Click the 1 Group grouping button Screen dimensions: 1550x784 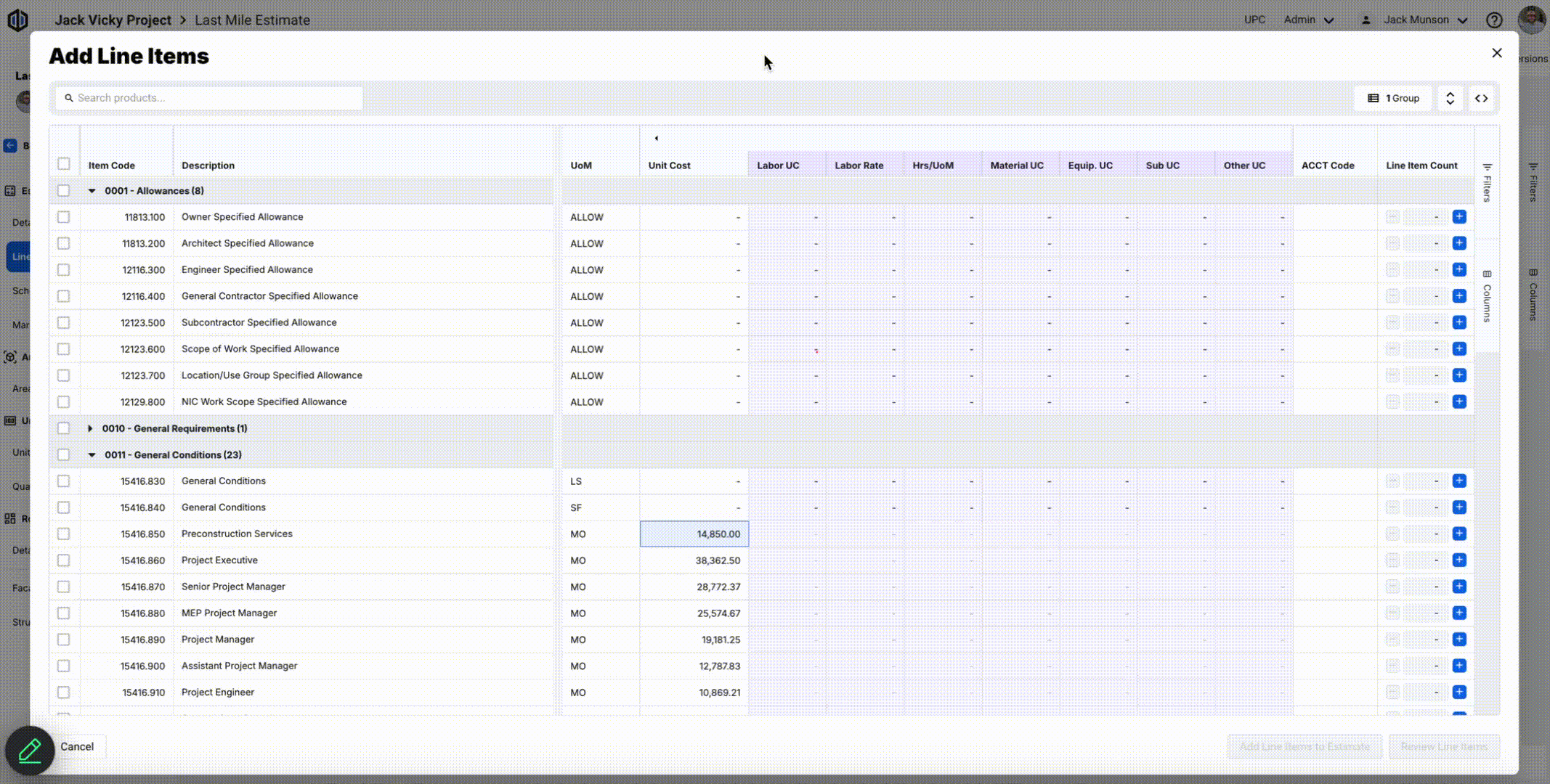pos(1393,98)
